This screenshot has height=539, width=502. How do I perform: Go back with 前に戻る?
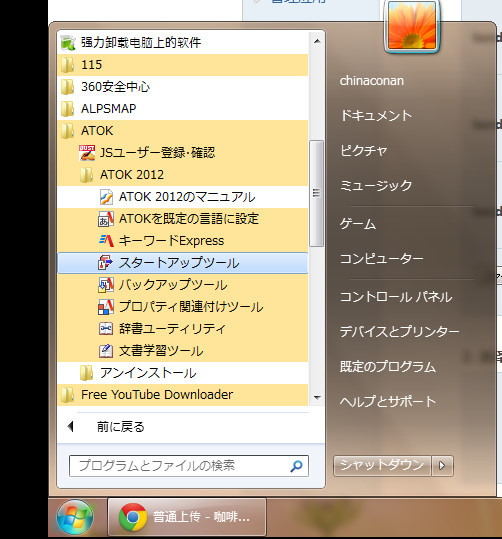[x=121, y=427]
